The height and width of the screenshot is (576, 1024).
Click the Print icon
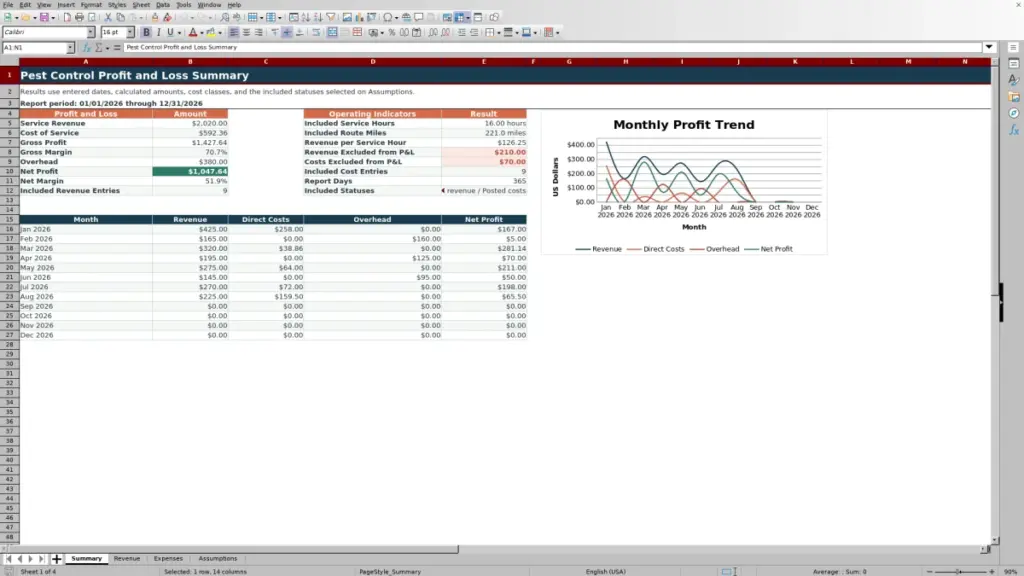click(x=80, y=18)
